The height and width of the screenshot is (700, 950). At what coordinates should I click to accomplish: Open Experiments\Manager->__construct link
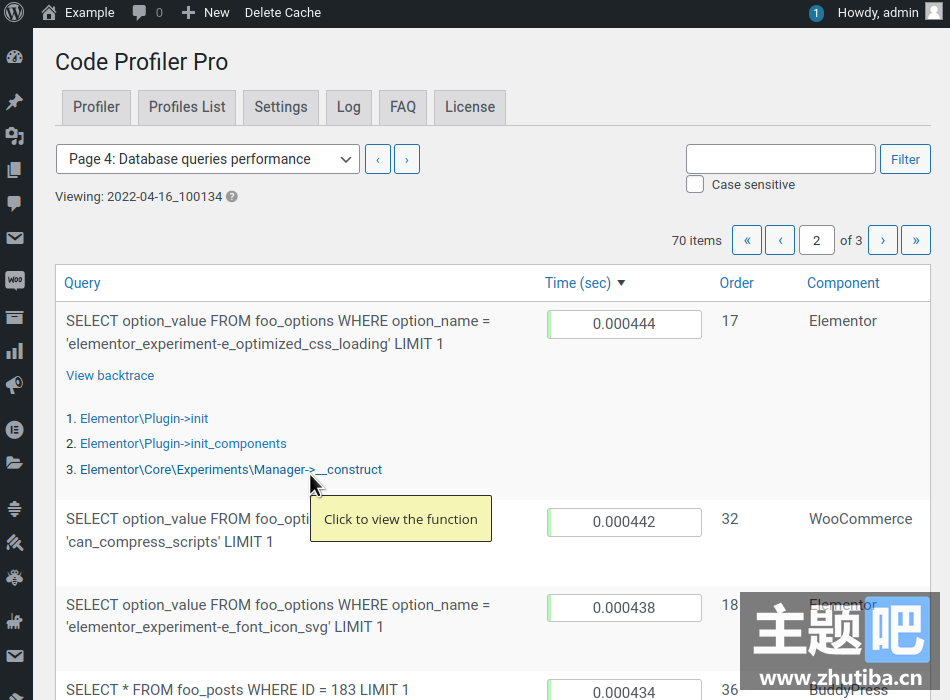[x=231, y=470]
